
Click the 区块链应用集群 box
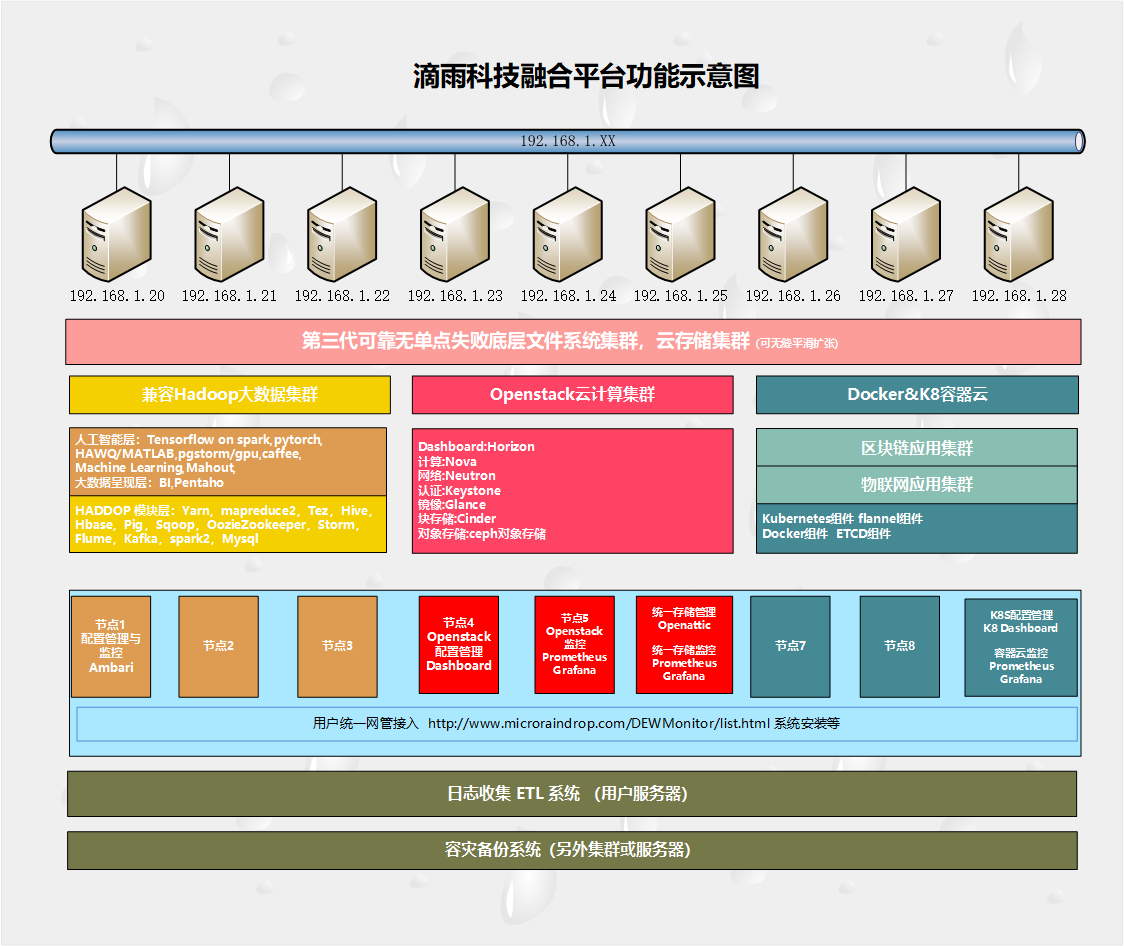(x=917, y=448)
